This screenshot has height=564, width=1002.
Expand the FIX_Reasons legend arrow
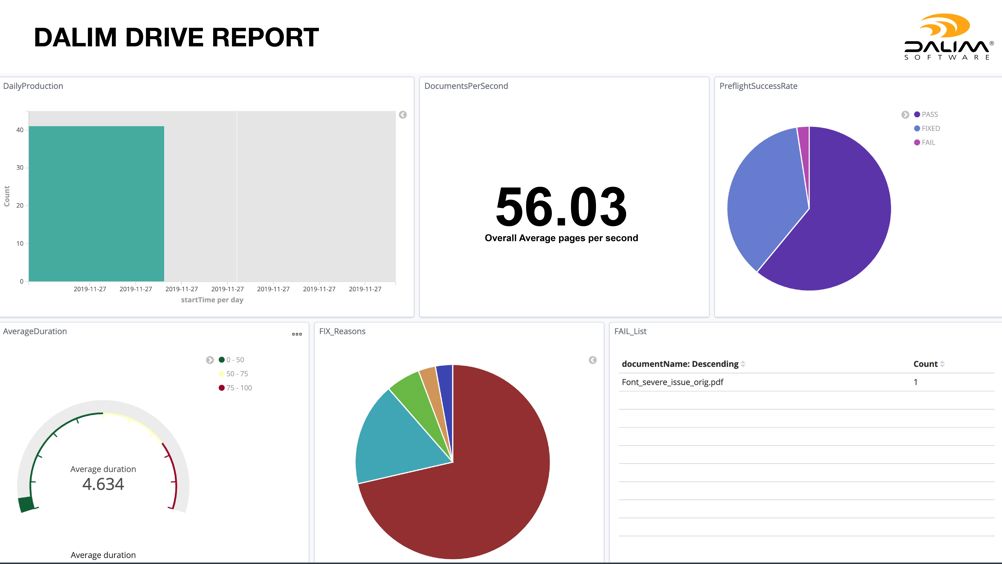592,360
